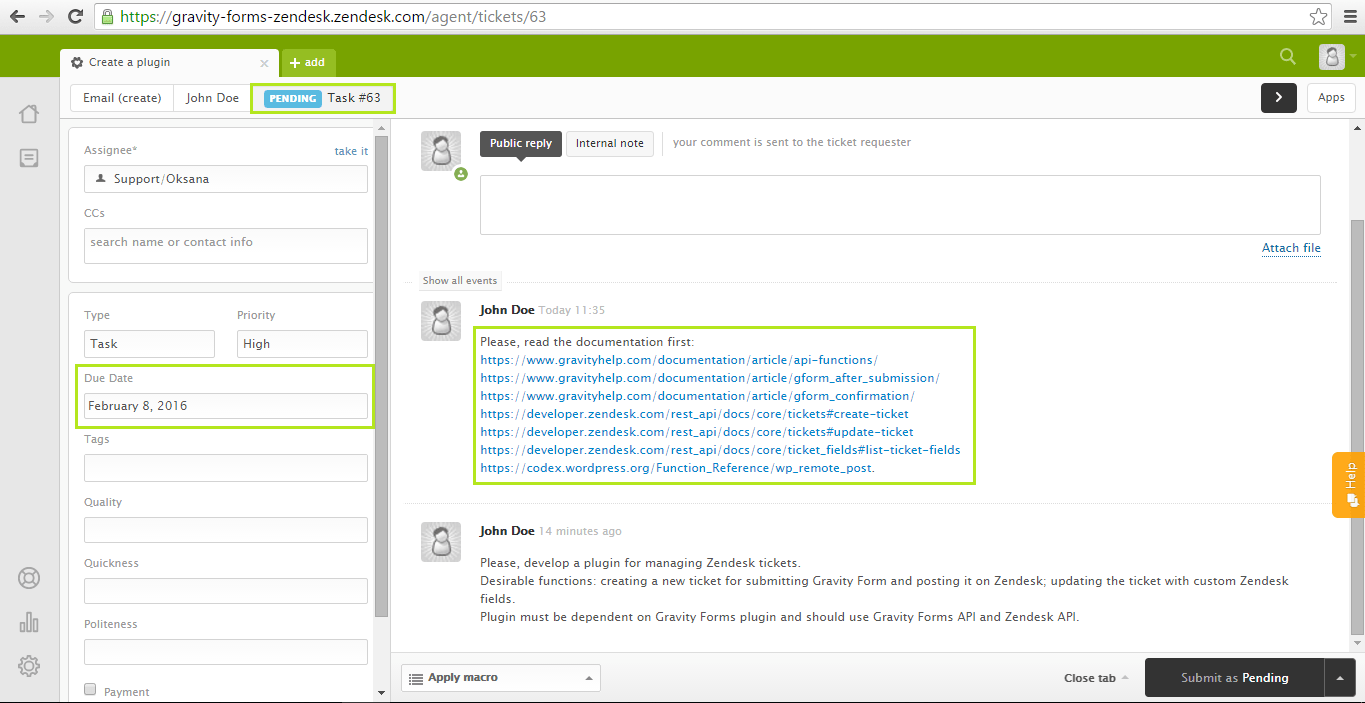Click the customer support life-ring icon
1365x703 pixels.
[x=29, y=577]
